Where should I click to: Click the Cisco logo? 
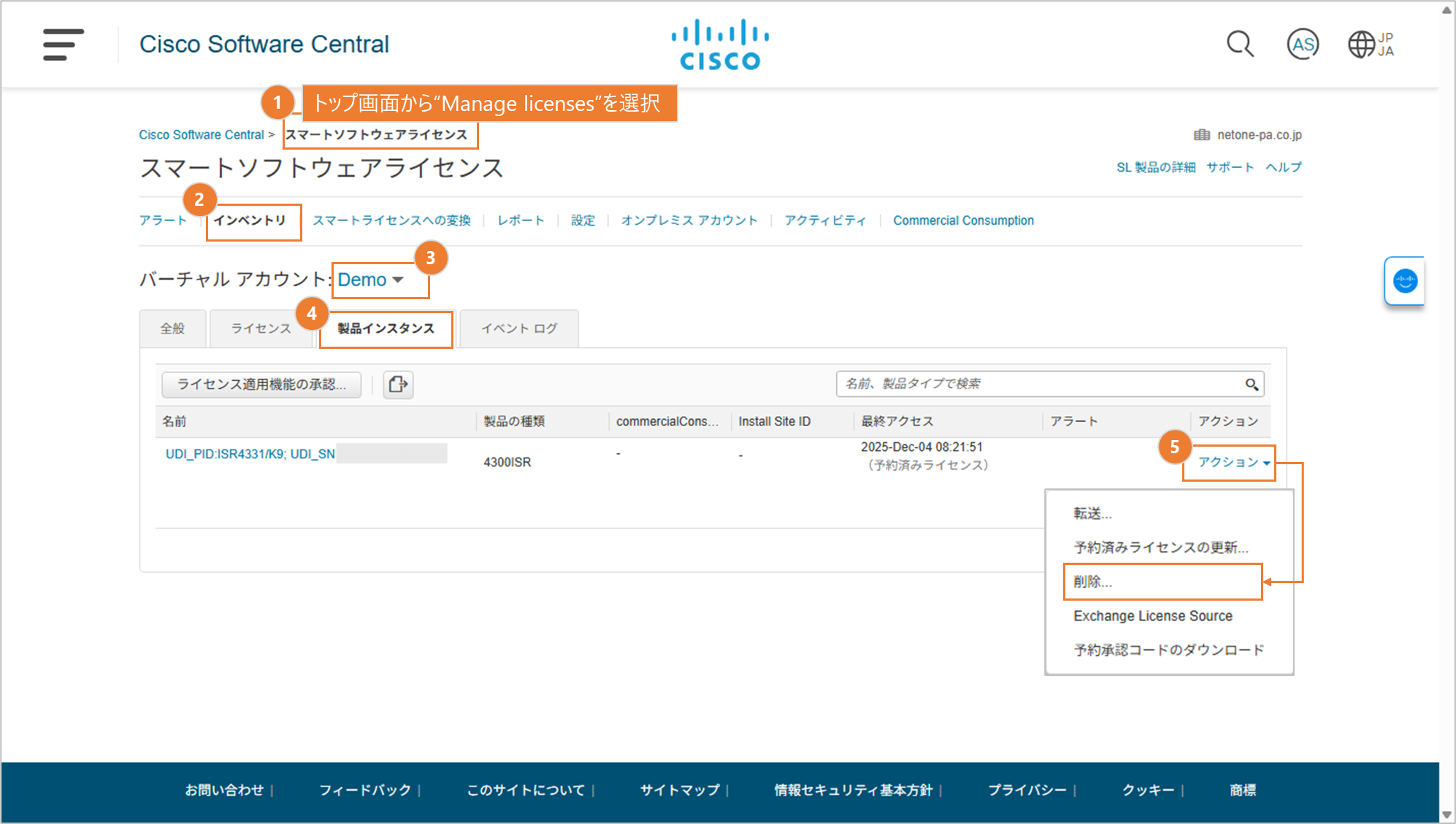click(719, 45)
